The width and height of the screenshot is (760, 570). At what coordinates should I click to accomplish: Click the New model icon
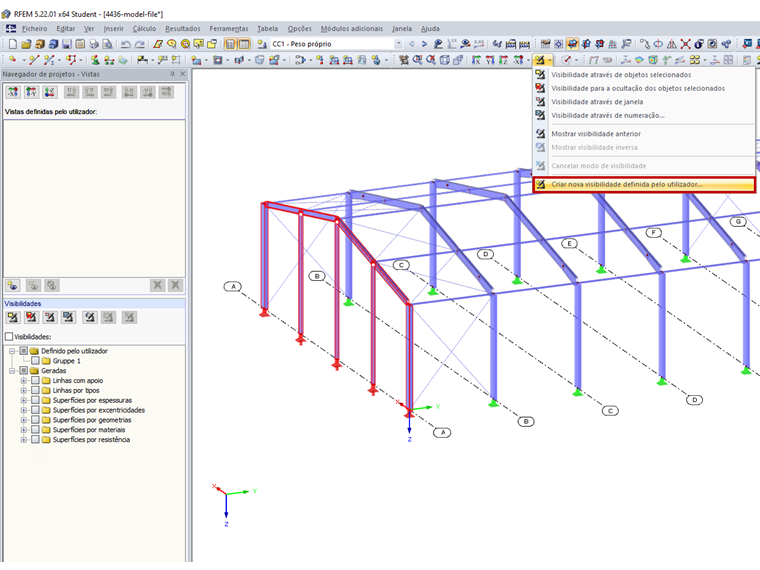click(13, 44)
